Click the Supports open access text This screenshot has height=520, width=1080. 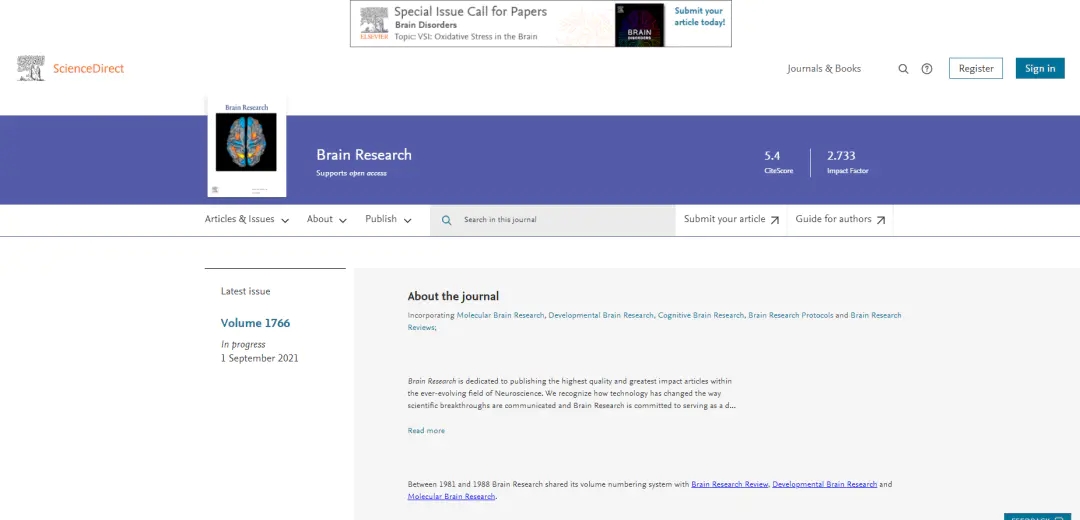click(351, 174)
